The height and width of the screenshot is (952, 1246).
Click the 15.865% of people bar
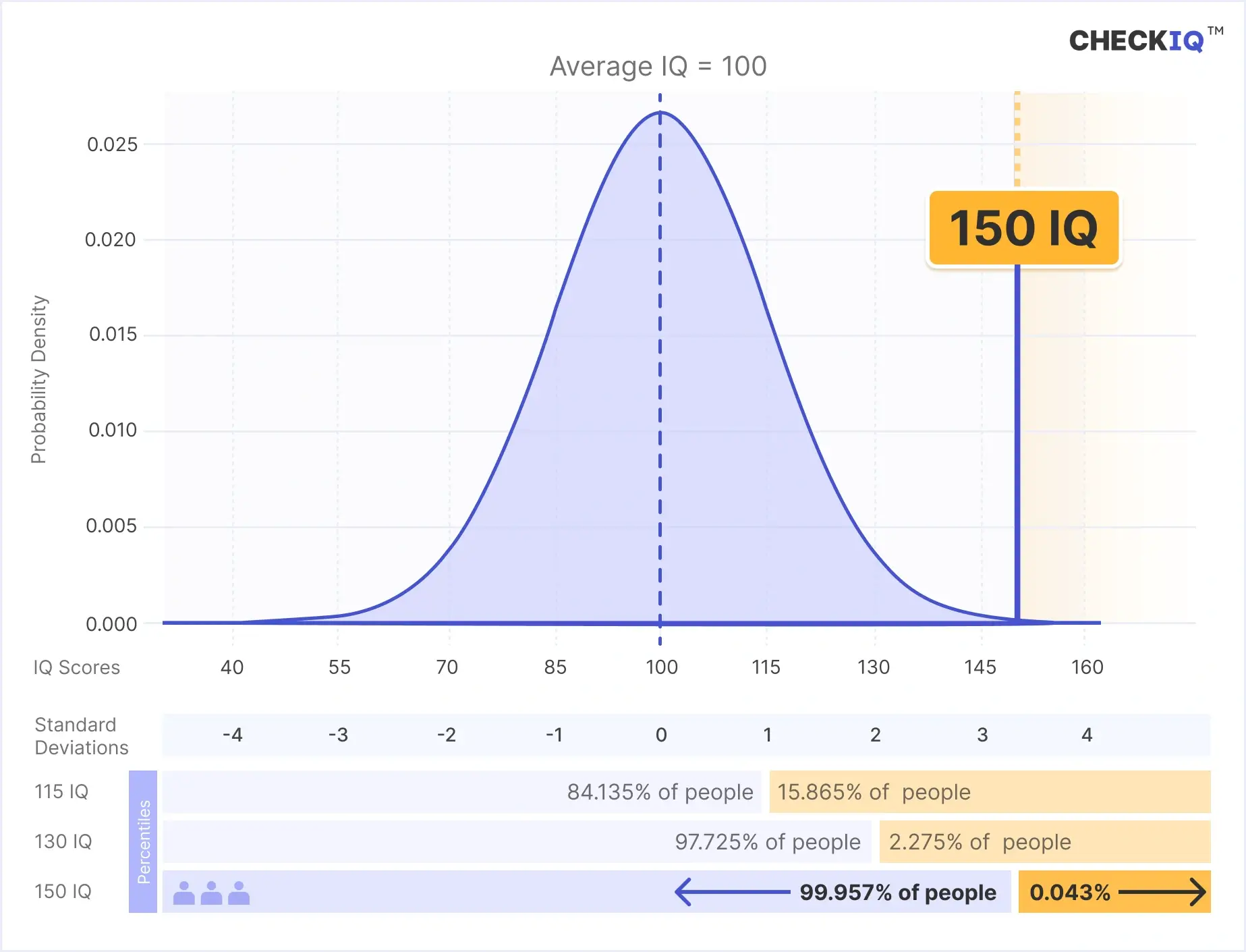point(990,791)
